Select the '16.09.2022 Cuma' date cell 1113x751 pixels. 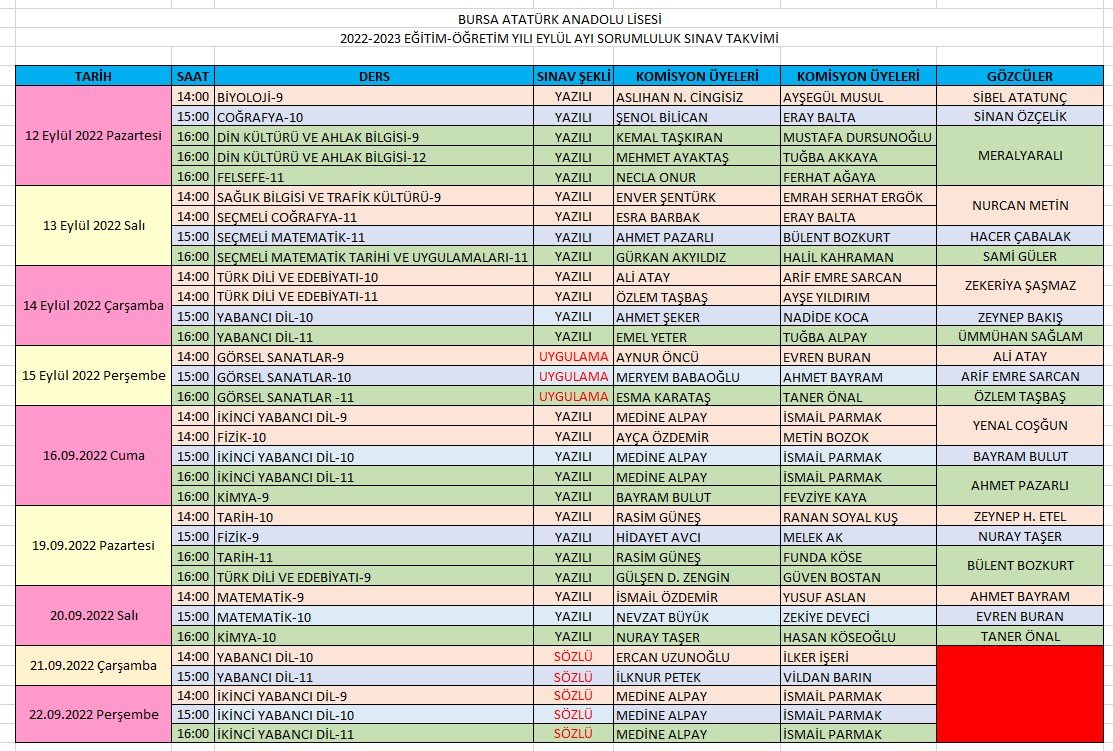coord(93,456)
